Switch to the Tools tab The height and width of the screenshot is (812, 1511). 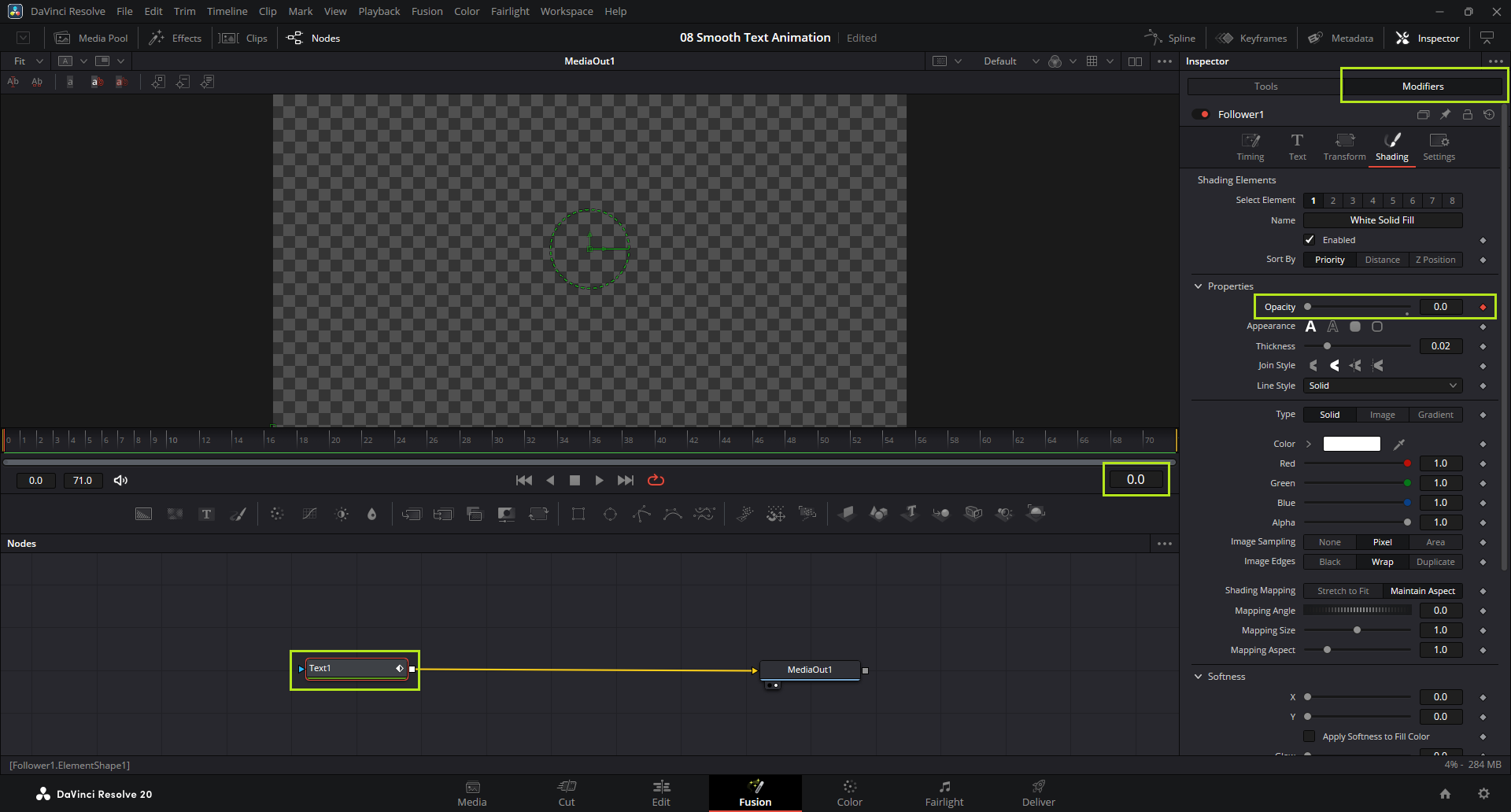click(x=1265, y=87)
